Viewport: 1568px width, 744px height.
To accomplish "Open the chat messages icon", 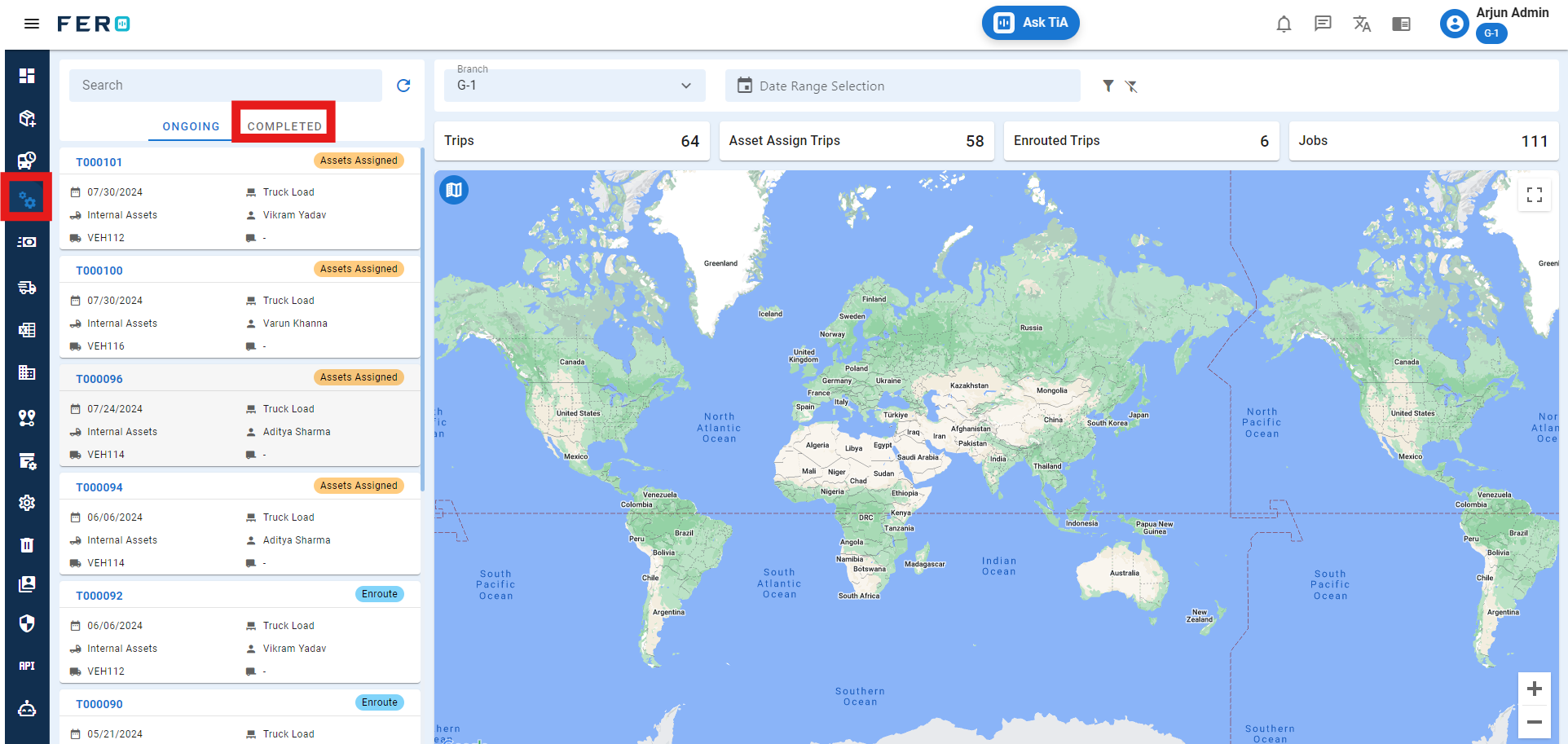I will point(1323,24).
